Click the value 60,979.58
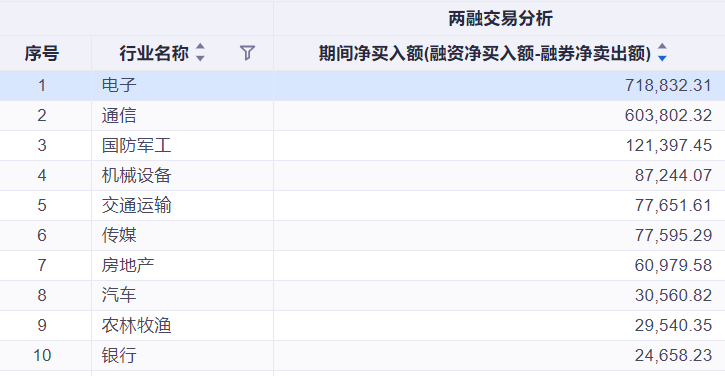Viewport: 725px width, 376px height. (x=673, y=265)
